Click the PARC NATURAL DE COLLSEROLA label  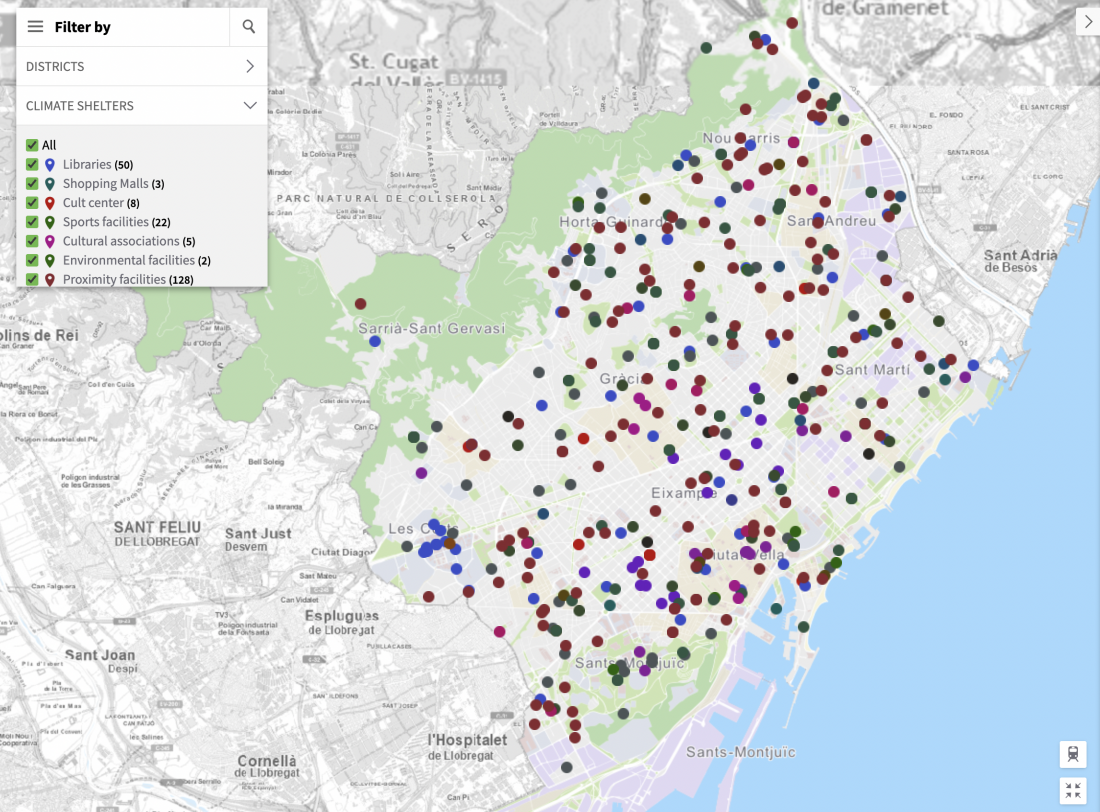387,199
